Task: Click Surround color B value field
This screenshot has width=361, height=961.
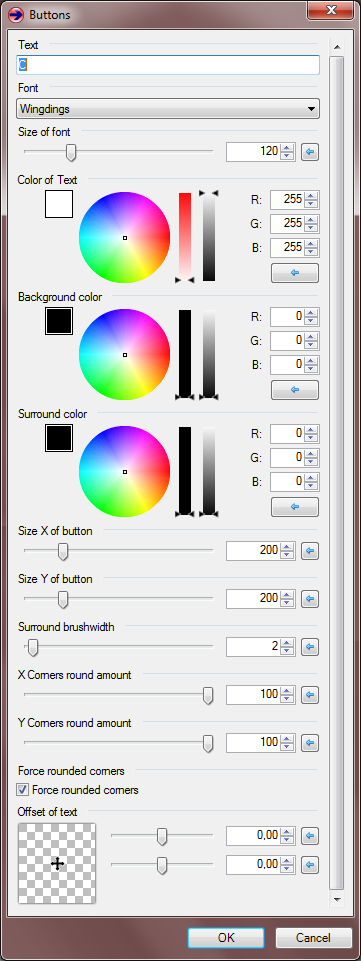Action: 287,482
